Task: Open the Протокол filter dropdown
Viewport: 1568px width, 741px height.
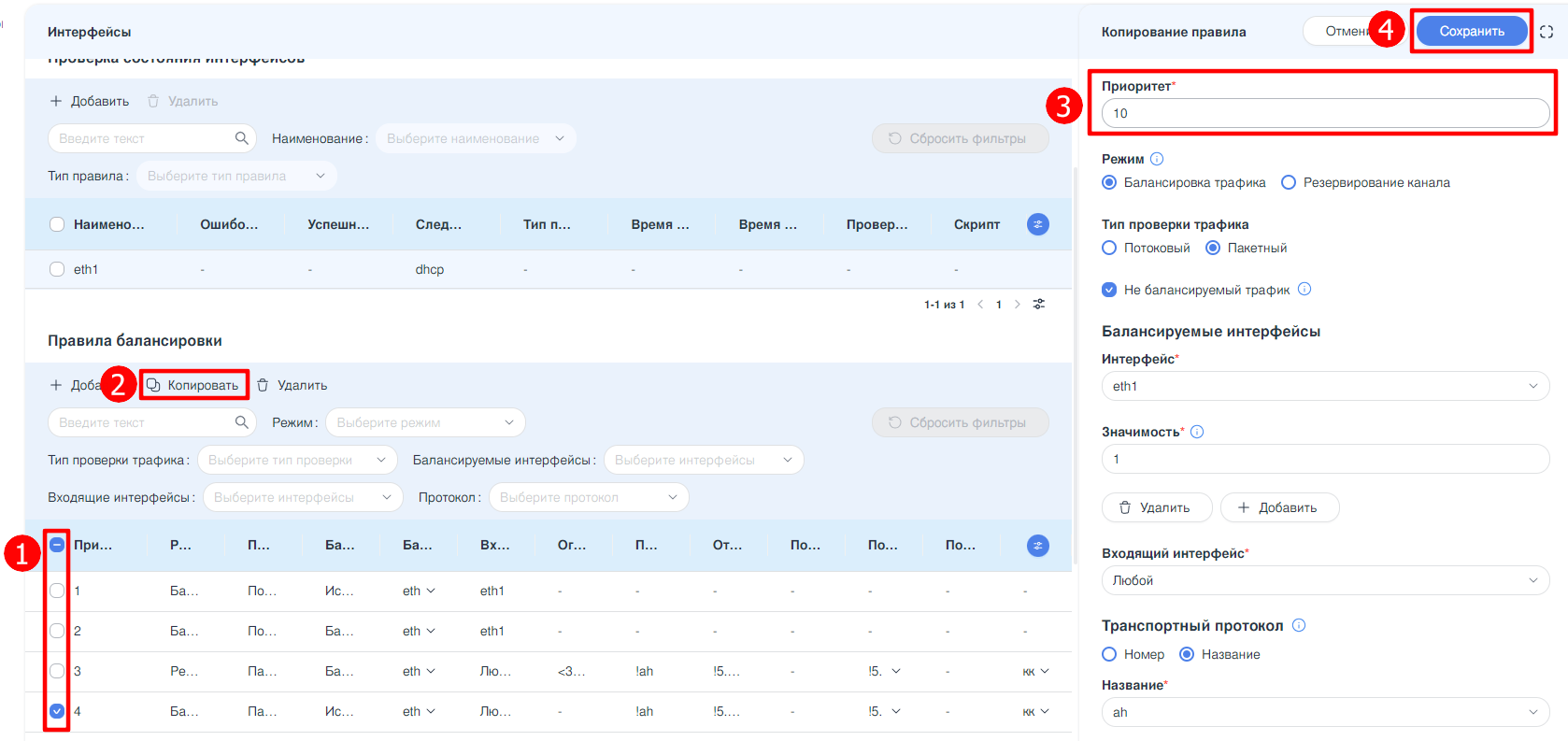Action: pyautogui.click(x=589, y=497)
